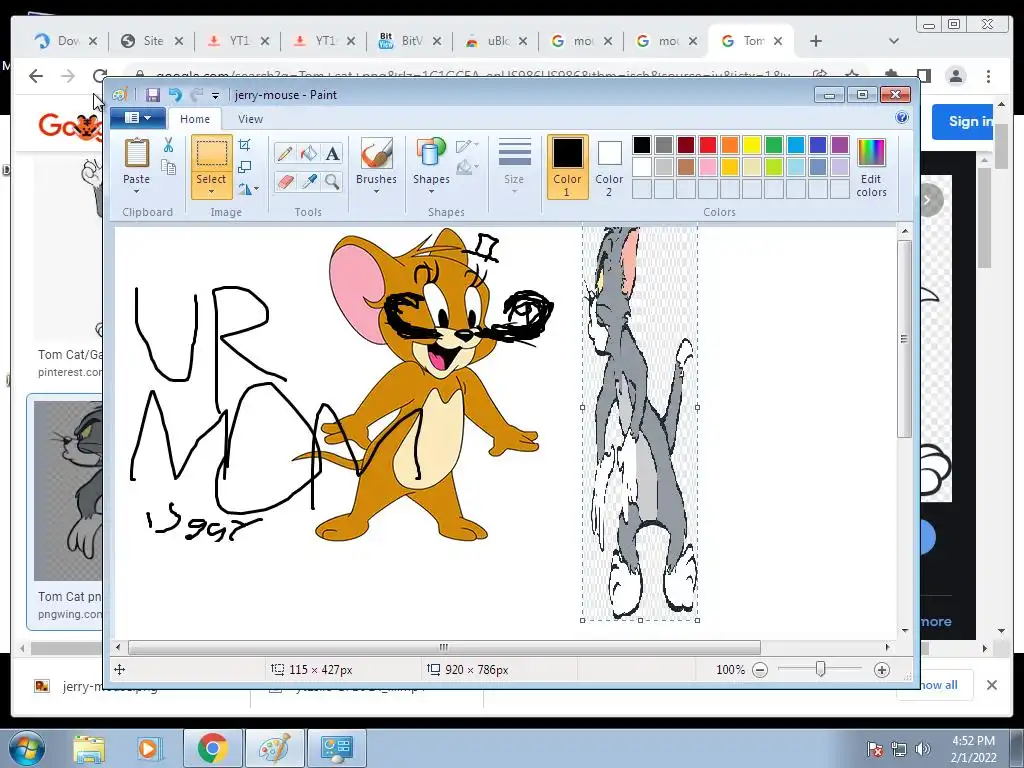Screen dimensions: 1024x768
Task: Click the Cut scissors icon
Action: (x=168, y=145)
